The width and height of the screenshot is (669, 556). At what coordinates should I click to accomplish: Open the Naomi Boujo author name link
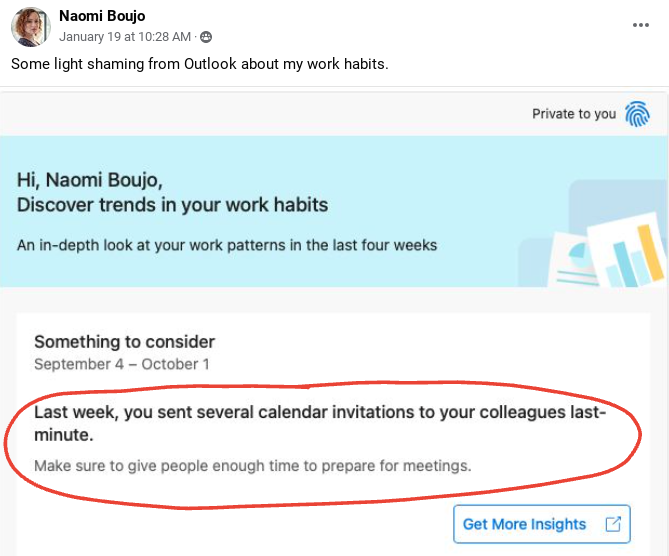pyautogui.click(x=102, y=16)
